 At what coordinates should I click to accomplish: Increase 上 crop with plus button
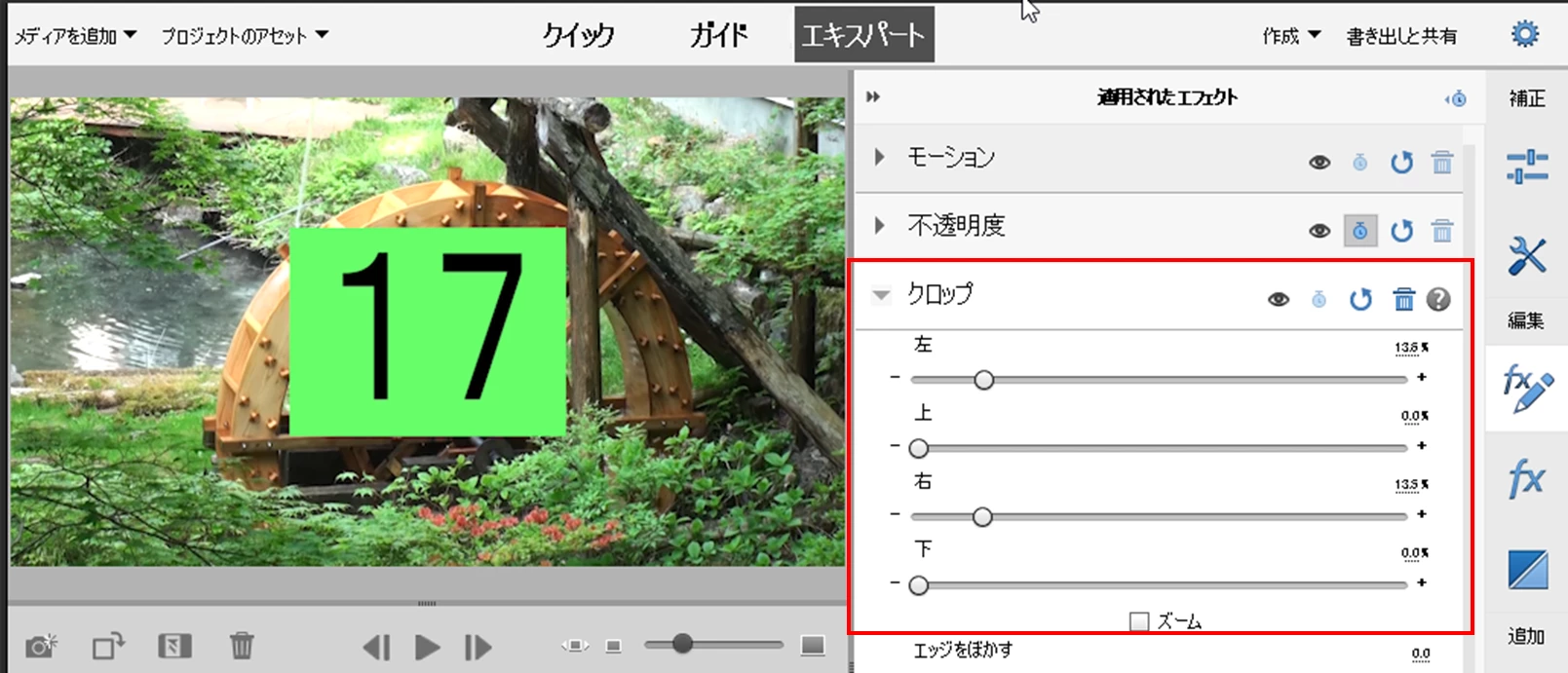pyautogui.click(x=1422, y=446)
